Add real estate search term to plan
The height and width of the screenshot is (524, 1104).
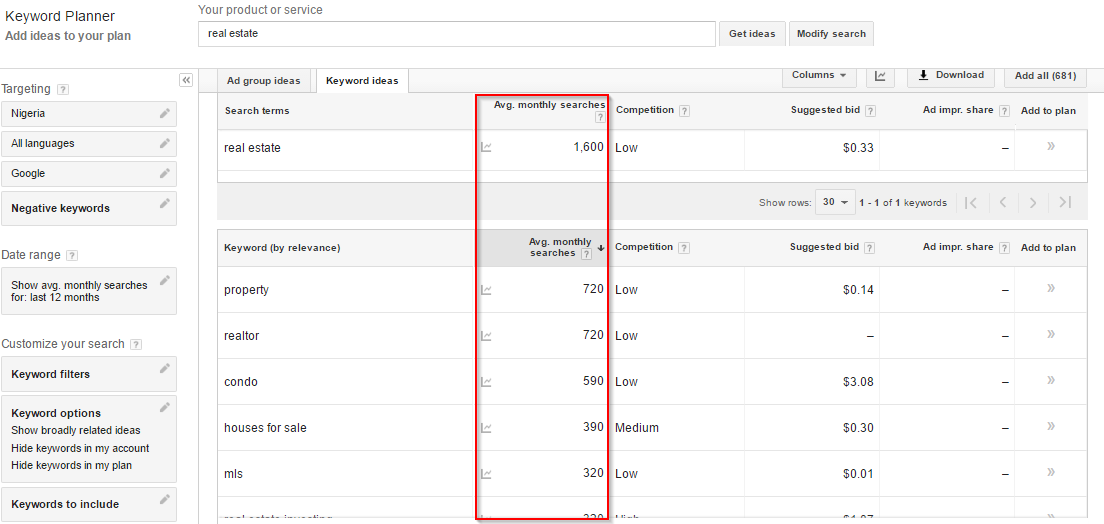tap(1050, 147)
